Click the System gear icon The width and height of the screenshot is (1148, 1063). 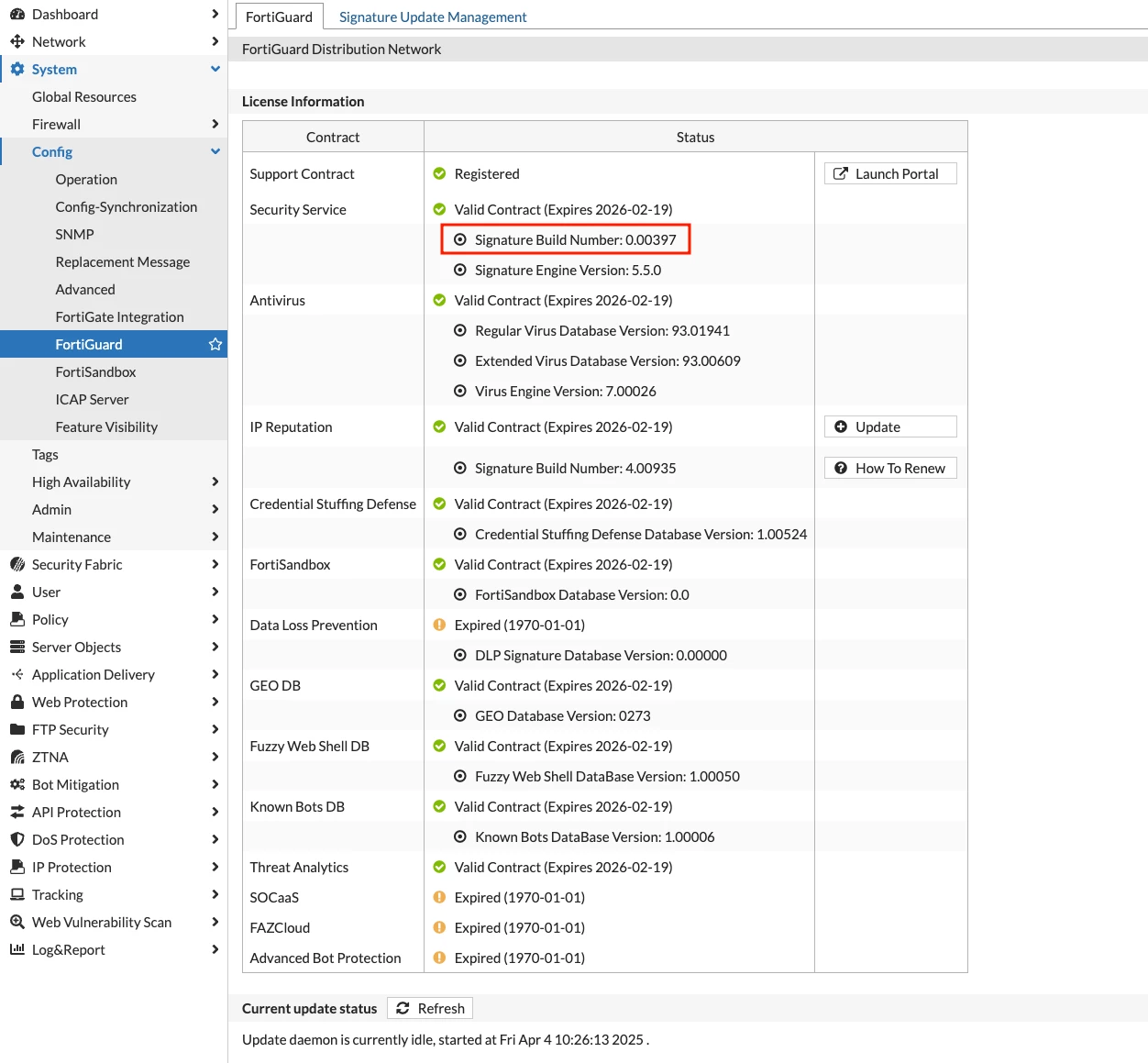[x=17, y=69]
